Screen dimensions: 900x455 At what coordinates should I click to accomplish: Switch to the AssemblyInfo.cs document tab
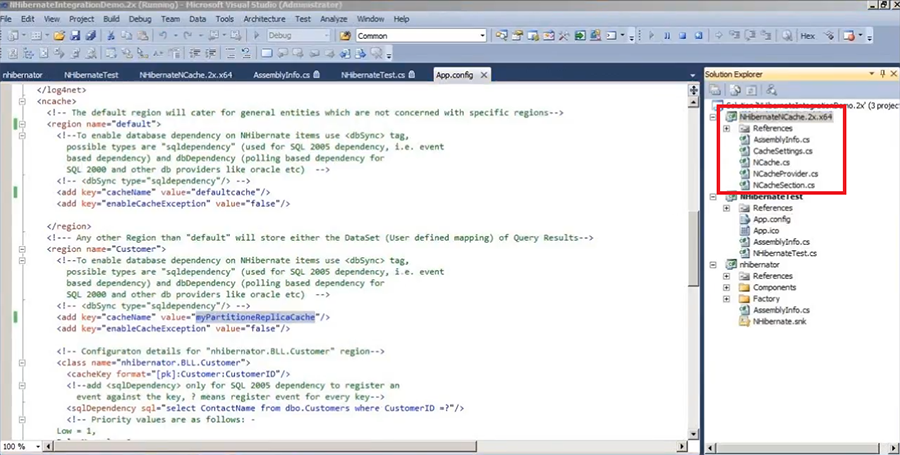coord(286,75)
